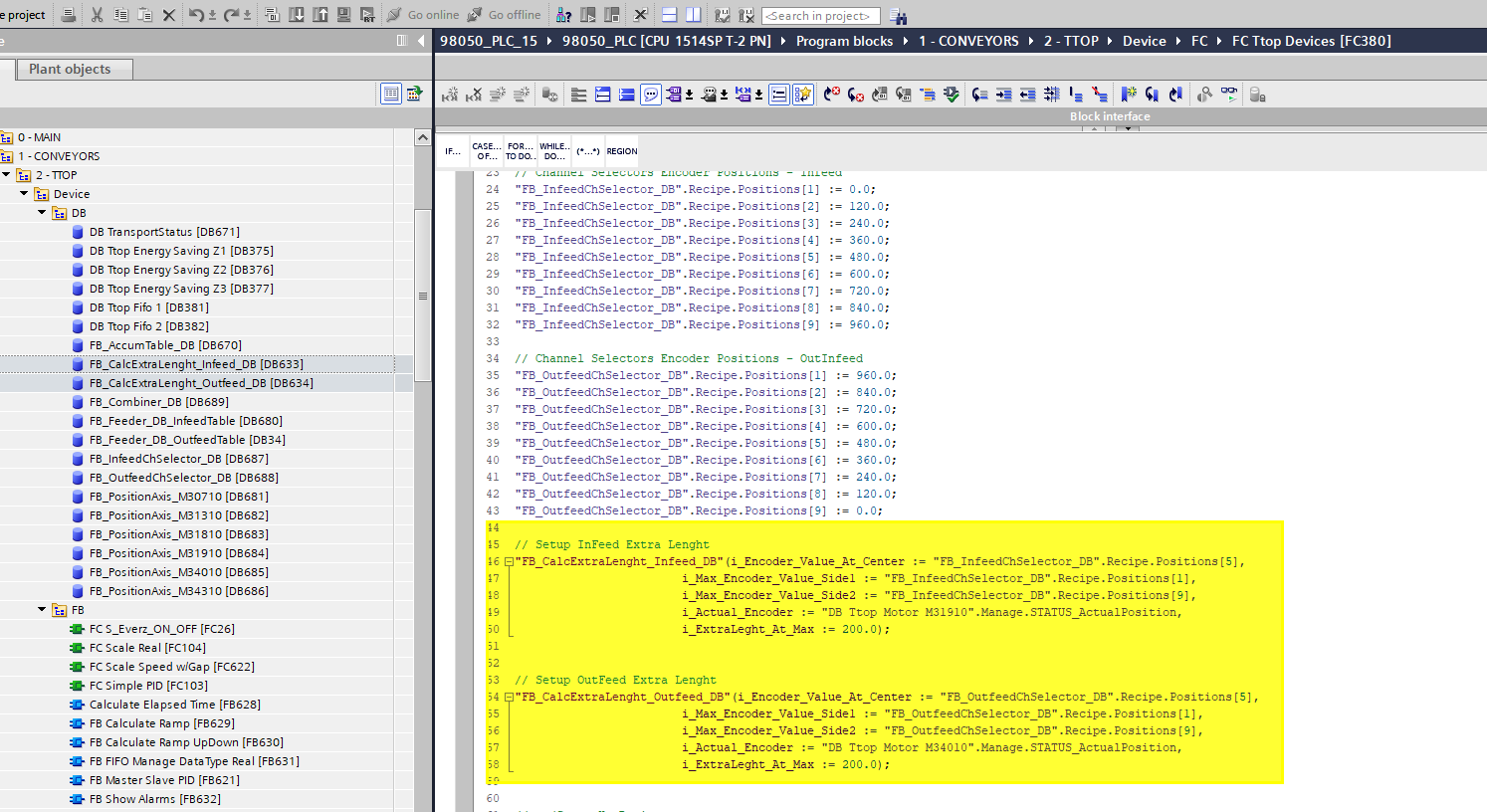Click the Cut scissors icon

tap(97, 15)
